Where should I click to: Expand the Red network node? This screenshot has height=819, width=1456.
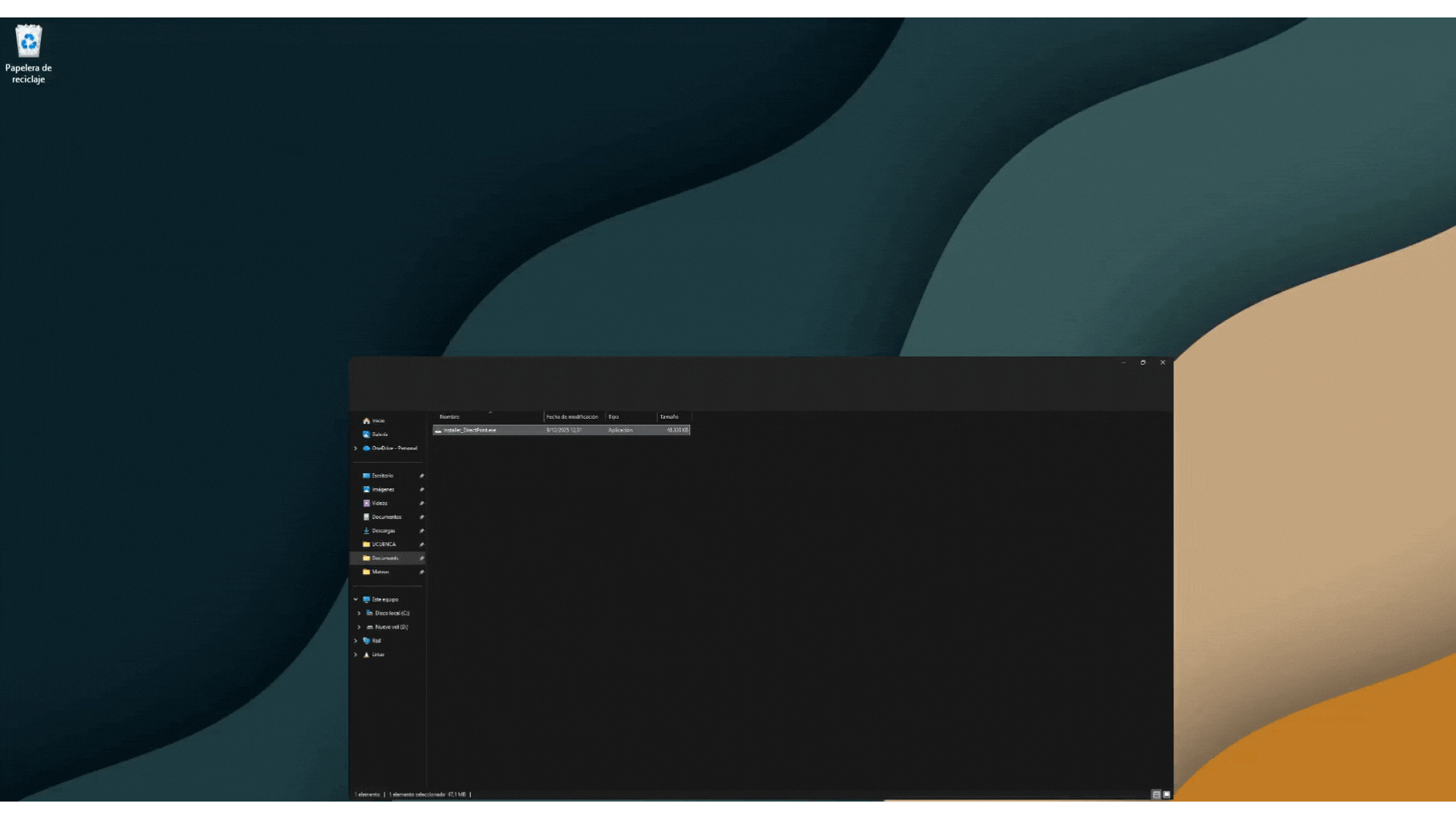coord(356,641)
